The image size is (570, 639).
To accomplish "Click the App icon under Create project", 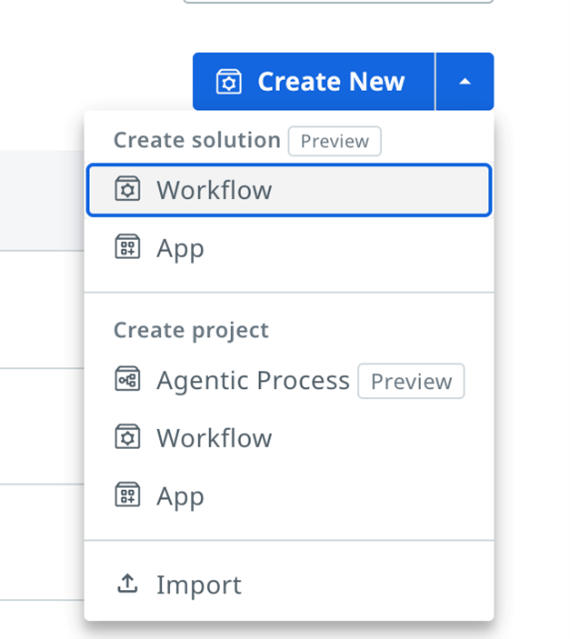I will point(128,495).
